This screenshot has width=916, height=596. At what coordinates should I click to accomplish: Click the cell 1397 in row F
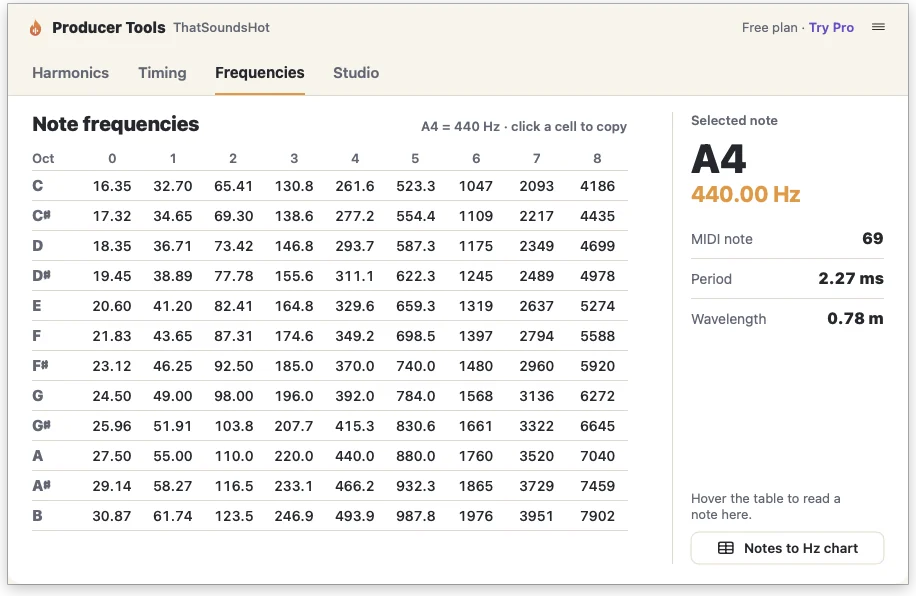click(x=476, y=336)
